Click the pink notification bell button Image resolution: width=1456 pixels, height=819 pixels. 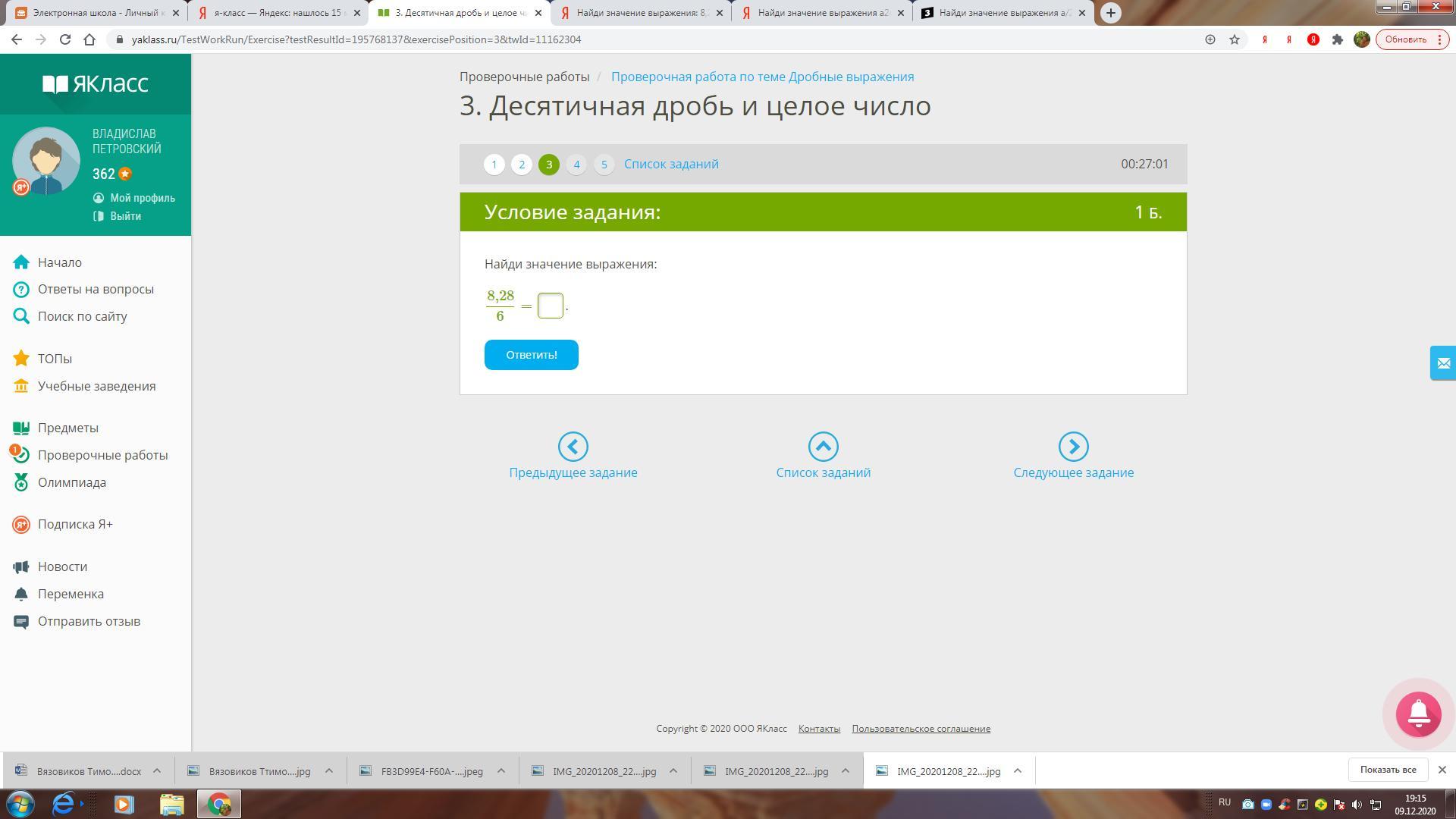point(1418,714)
